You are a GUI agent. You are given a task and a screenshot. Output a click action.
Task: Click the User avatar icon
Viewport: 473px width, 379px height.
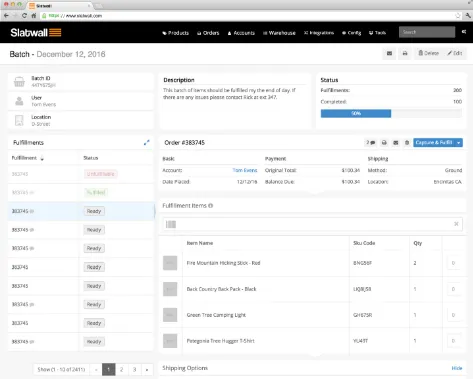[19, 101]
